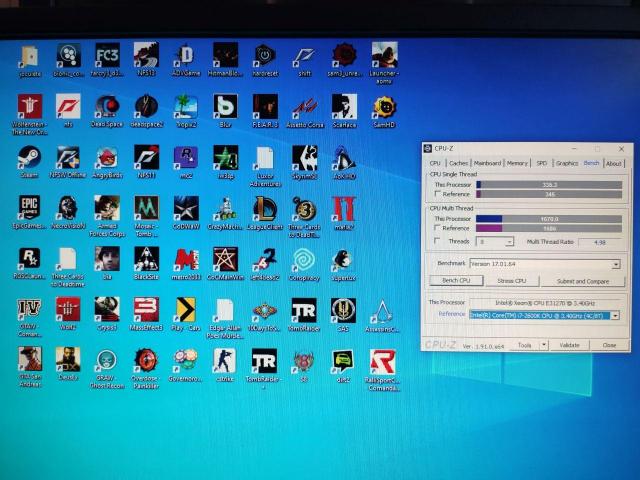This screenshot has height=480, width=640.
Task: Select the MassEffect3 desktop icon
Action: pos(146,314)
